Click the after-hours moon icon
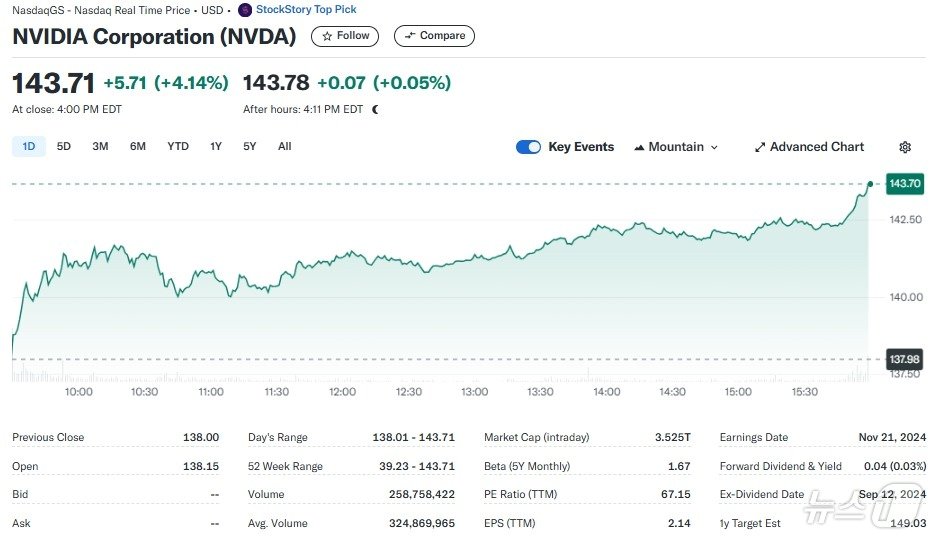 tap(376, 109)
